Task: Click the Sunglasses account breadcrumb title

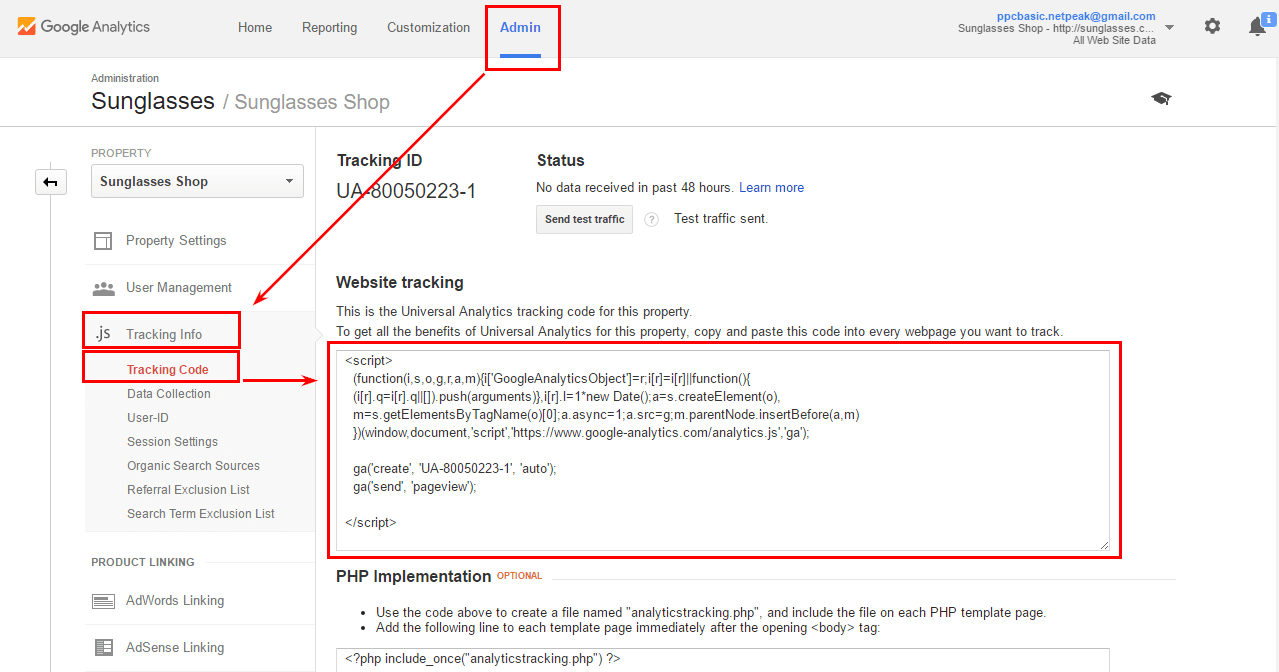Action: (153, 101)
